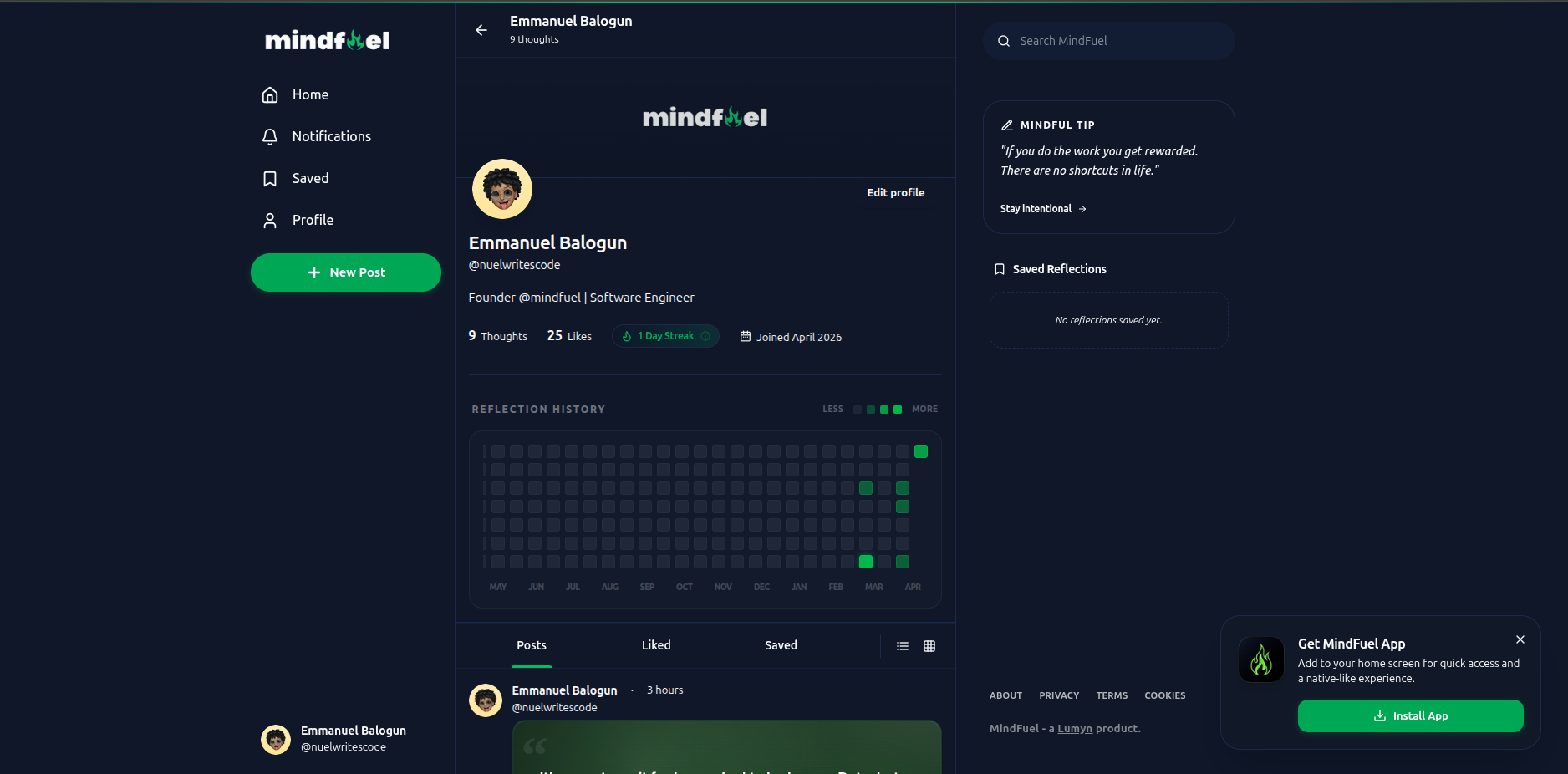Click the MindFuel app flame icon in popup
1568x774 pixels.
point(1261,659)
